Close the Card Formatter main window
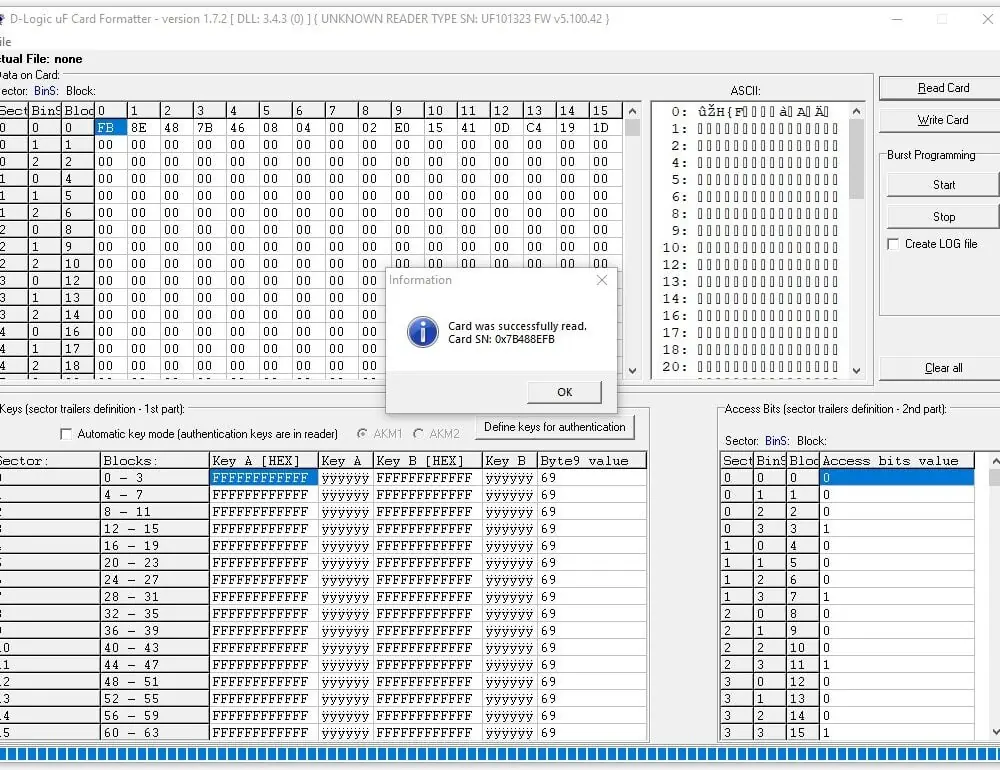 (988, 19)
